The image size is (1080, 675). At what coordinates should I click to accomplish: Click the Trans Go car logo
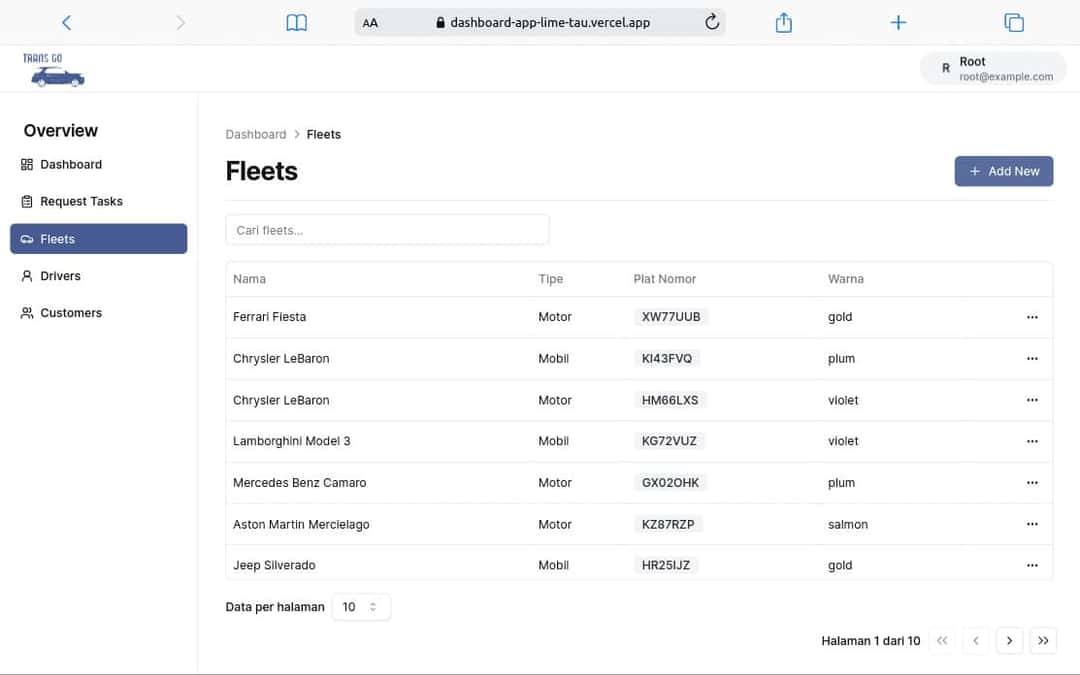(54, 70)
